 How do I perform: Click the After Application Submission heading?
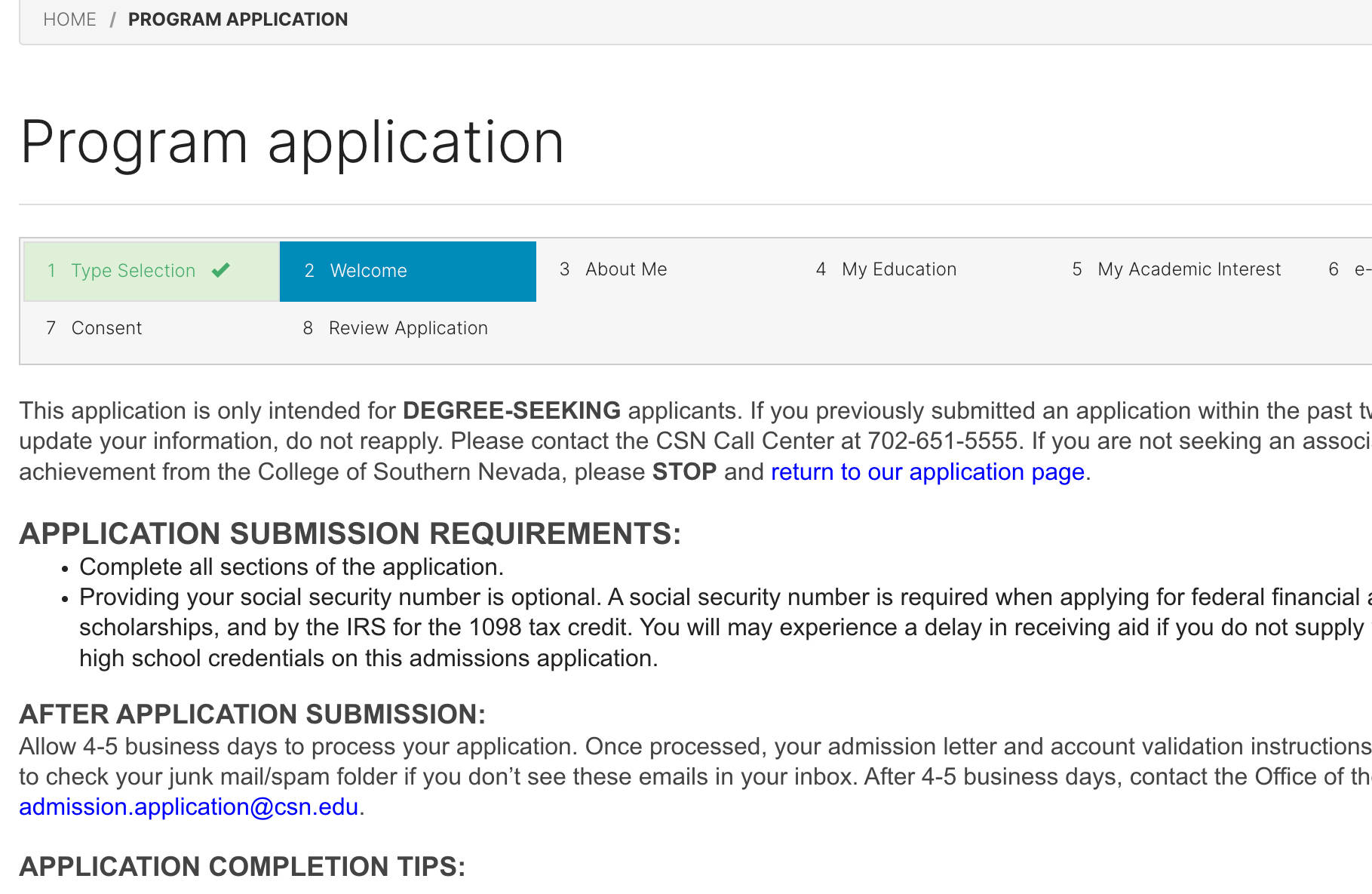252,714
